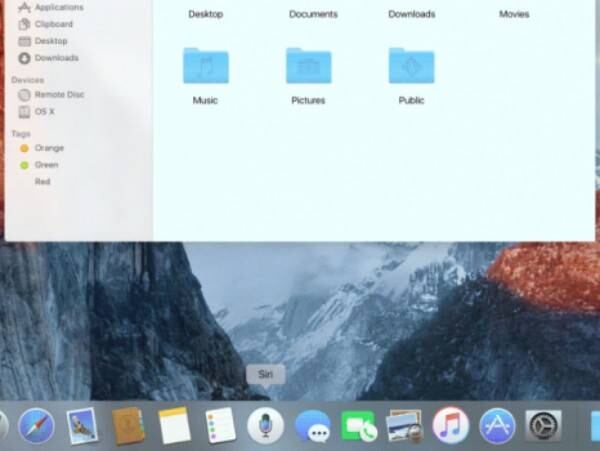This screenshot has height=451, width=600.
Task: Launch iTunes from the dock
Action: tap(451, 425)
